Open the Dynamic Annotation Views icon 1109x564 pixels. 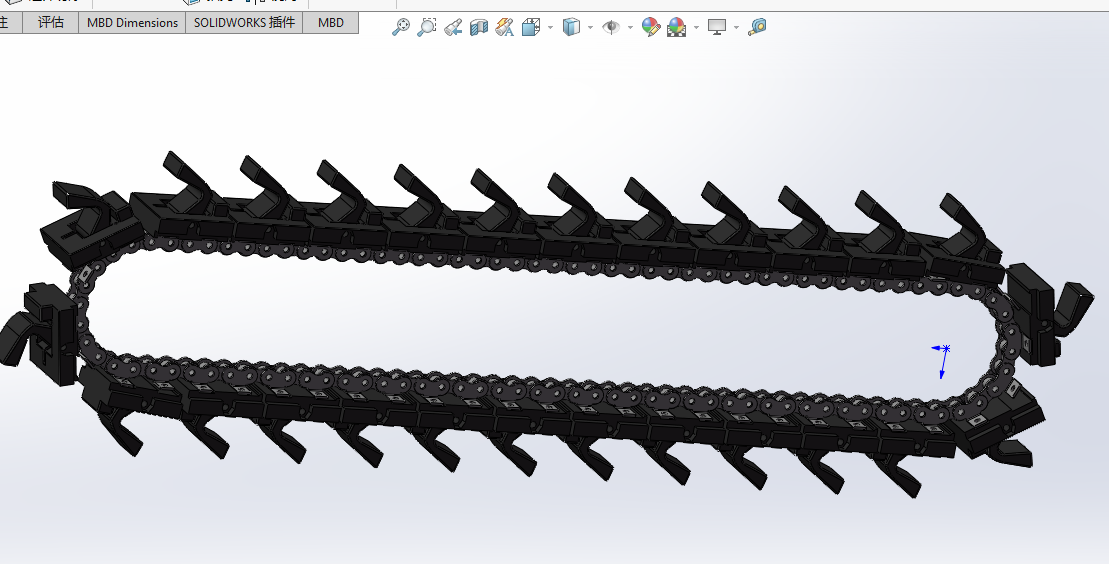[504, 28]
